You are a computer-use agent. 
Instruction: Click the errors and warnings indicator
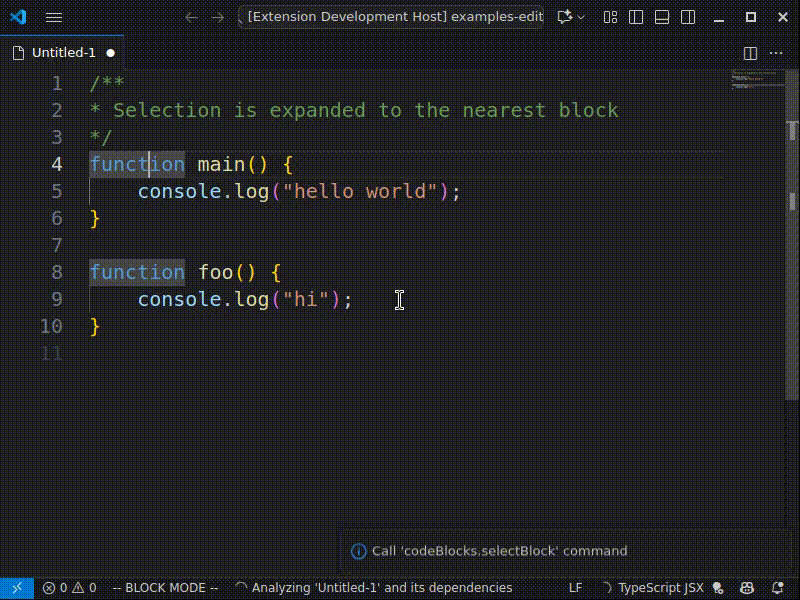point(68,588)
